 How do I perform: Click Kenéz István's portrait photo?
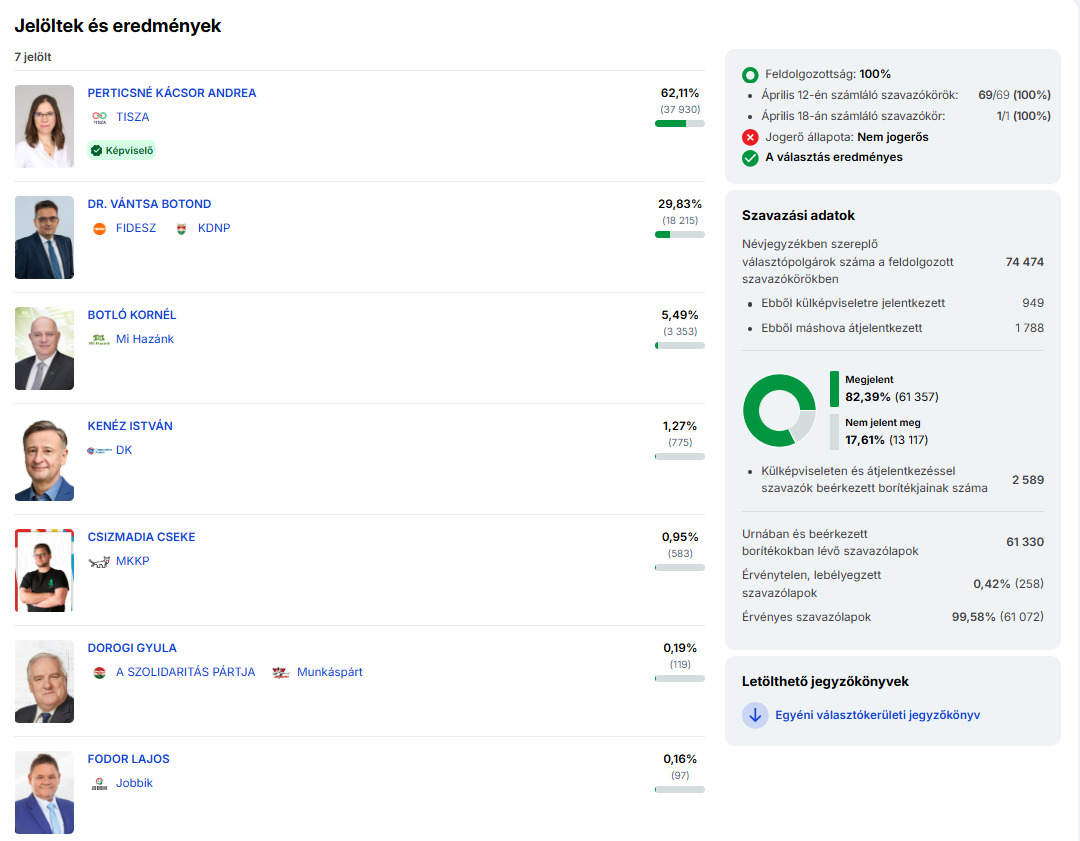44,459
